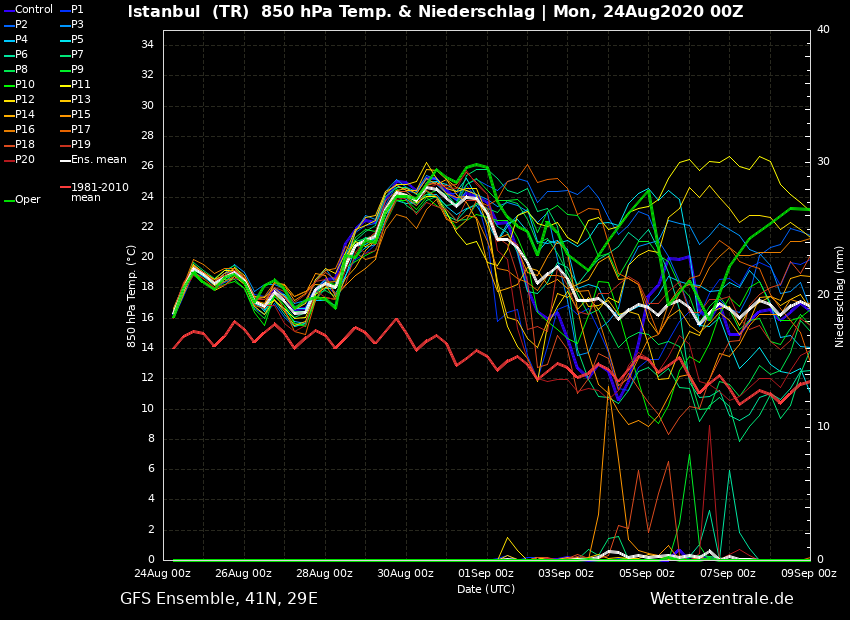This screenshot has height=620, width=850.
Task: Click the Control legend entry
Action: pyautogui.click(x=33, y=10)
